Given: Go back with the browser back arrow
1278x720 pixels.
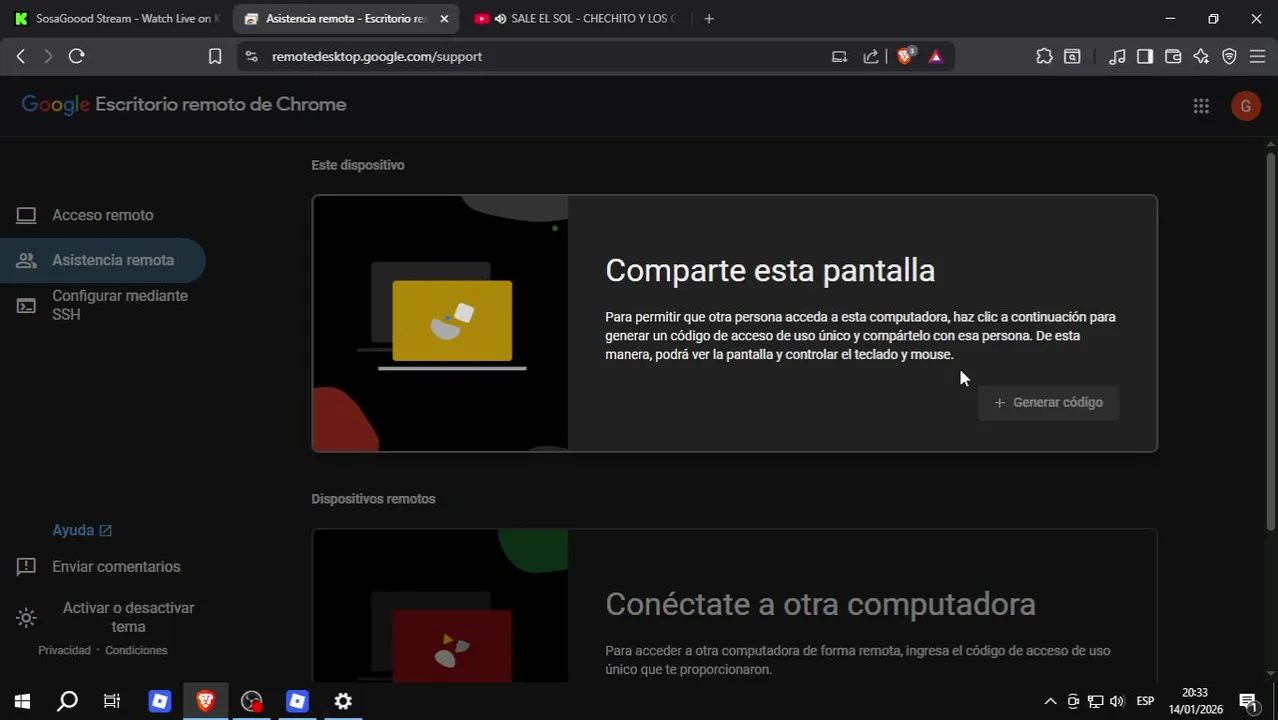Looking at the screenshot, I should (x=20, y=57).
